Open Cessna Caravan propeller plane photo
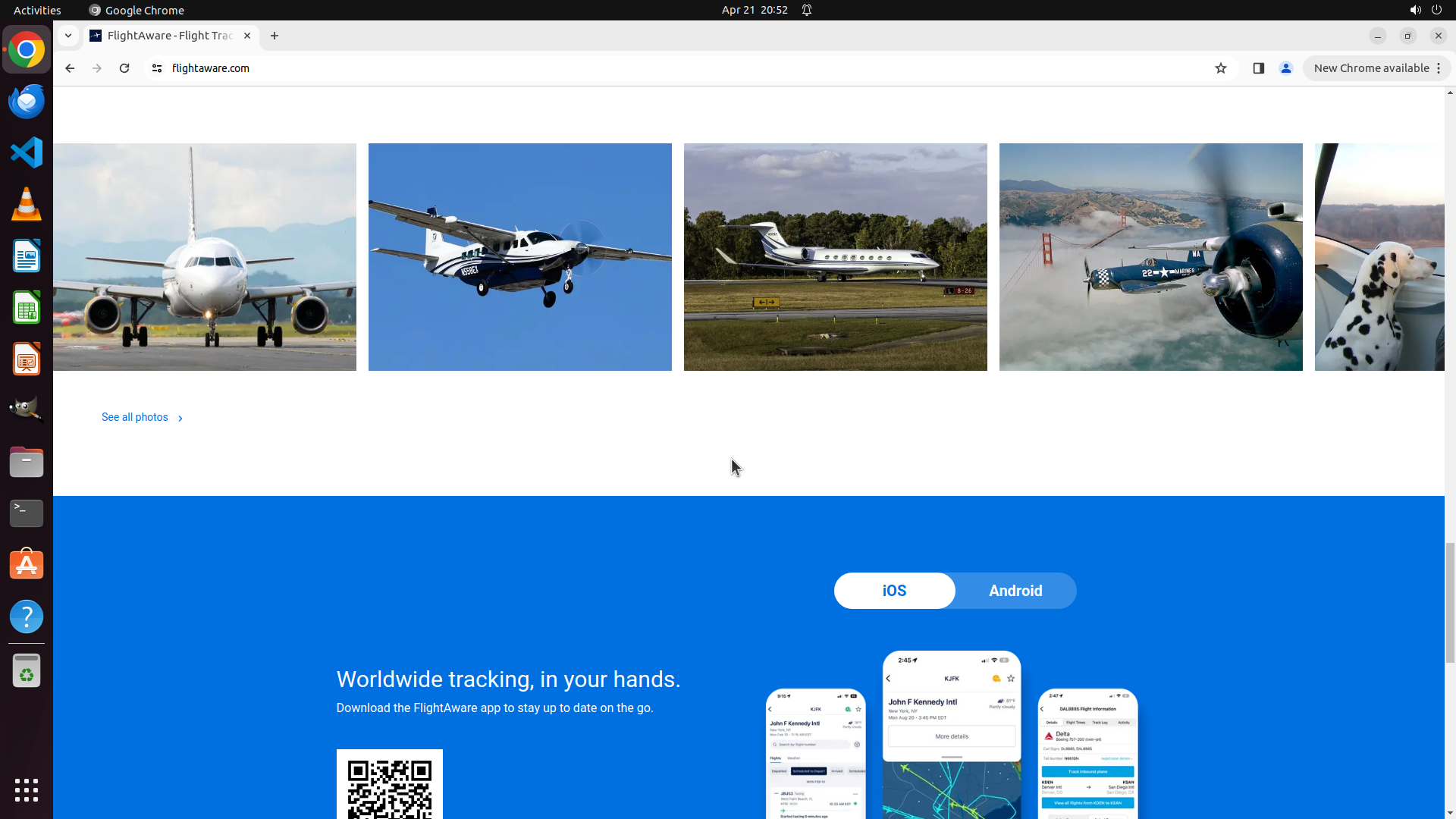The height and width of the screenshot is (819, 1456). click(519, 257)
